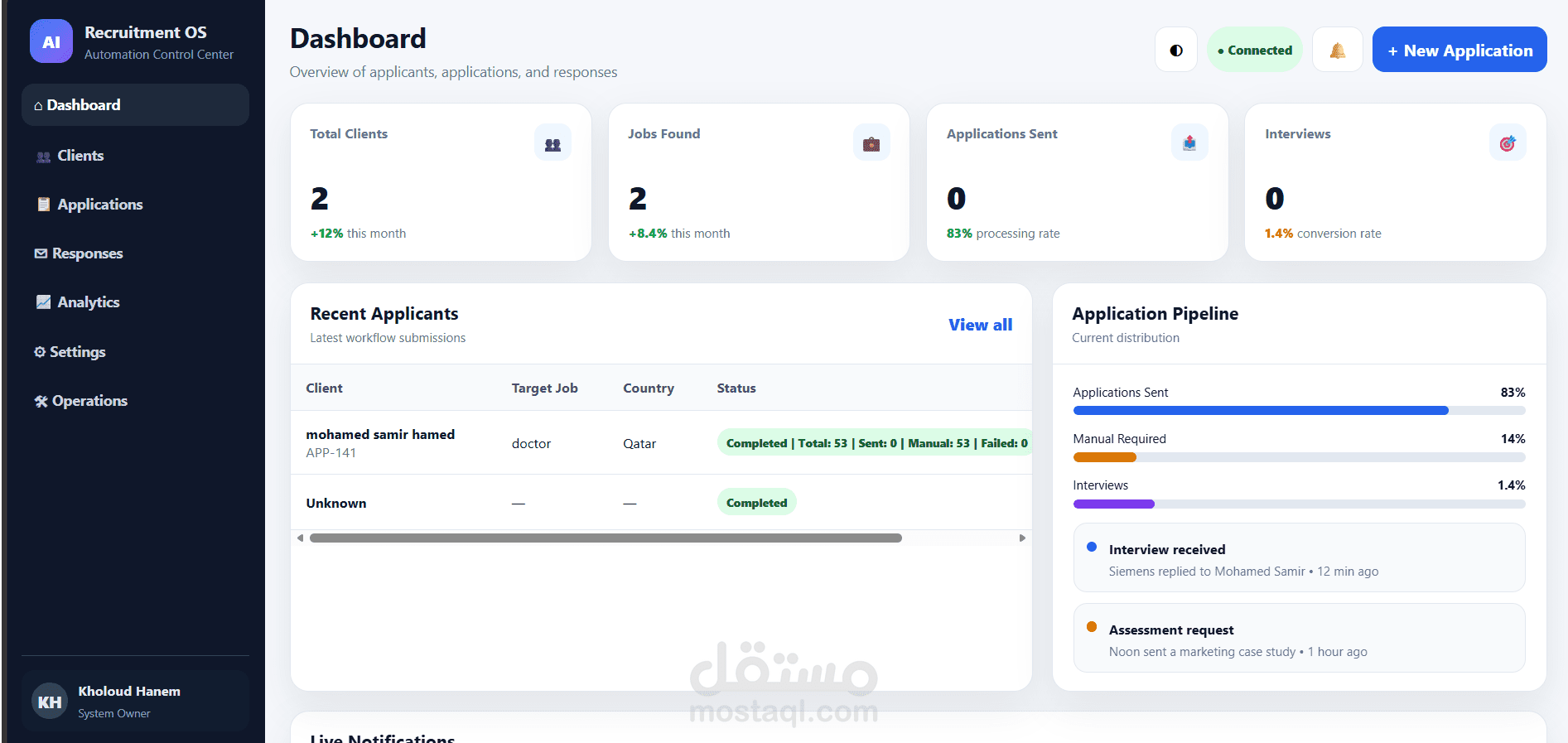Select mohamed samir hamed applicant row
Screen dimensions: 1568x743
[661, 443]
